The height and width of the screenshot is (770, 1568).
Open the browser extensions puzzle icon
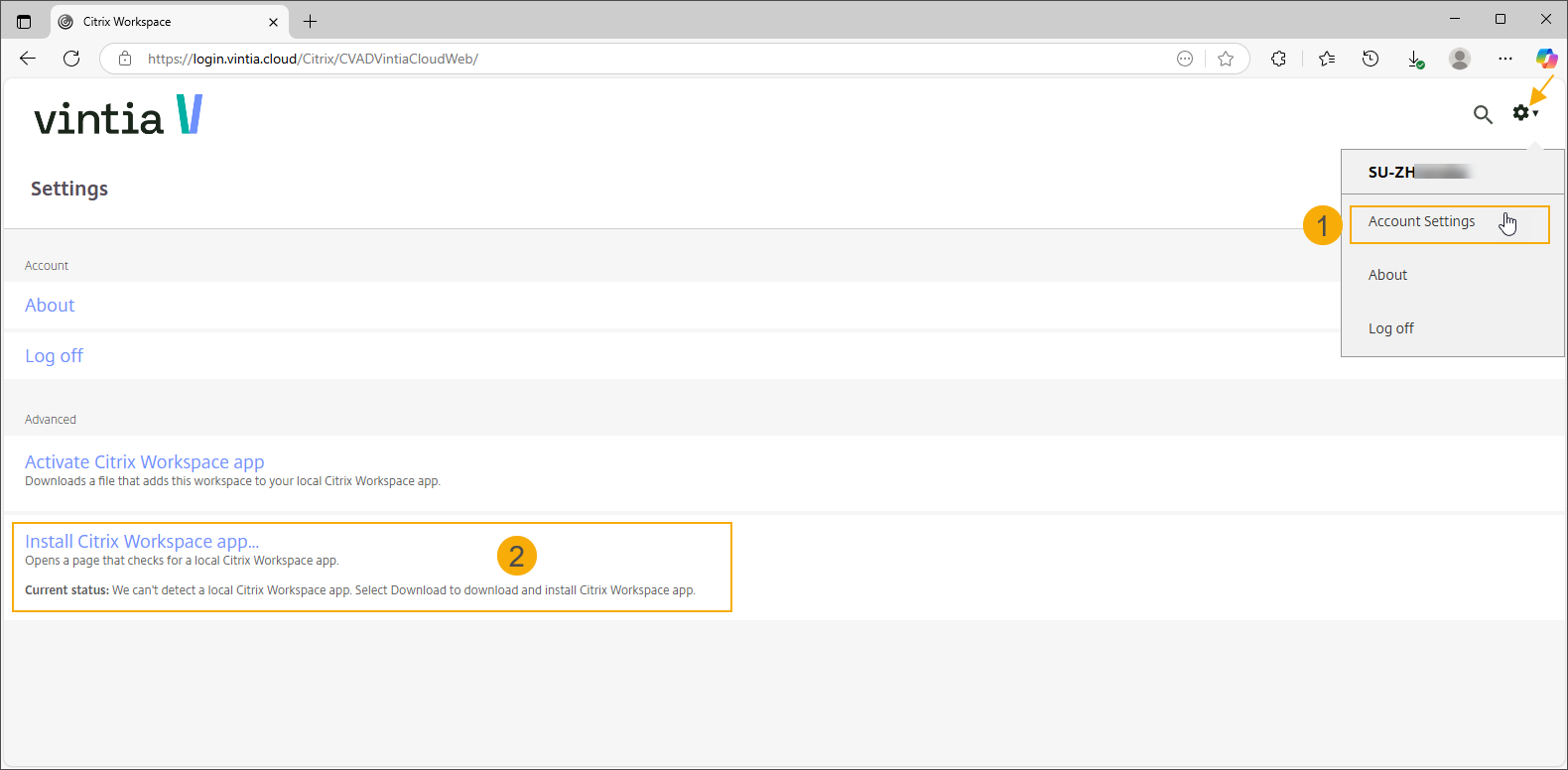pyautogui.click(x=1278, y=59)
